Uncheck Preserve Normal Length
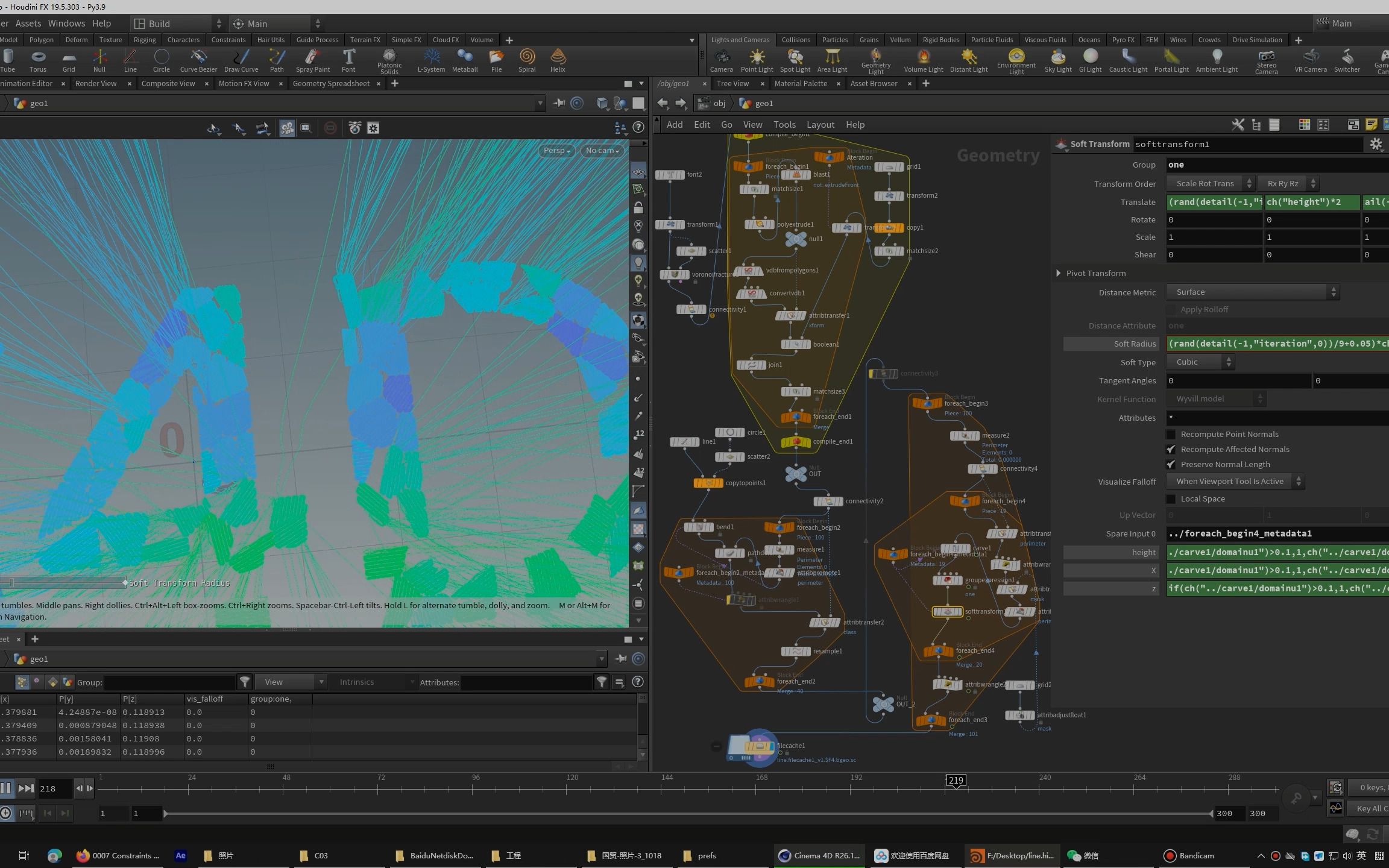The width and height of the screenshot is (1389, 868). click(x=1171, y=465)
